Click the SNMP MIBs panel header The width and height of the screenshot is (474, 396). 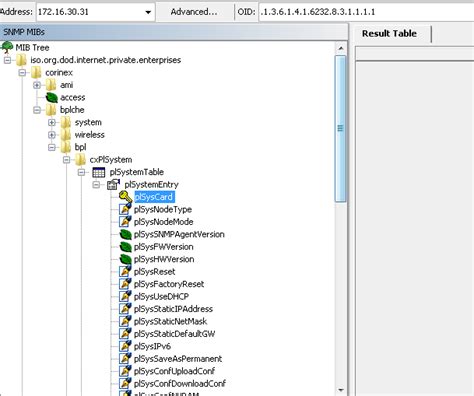coord(174,32)
